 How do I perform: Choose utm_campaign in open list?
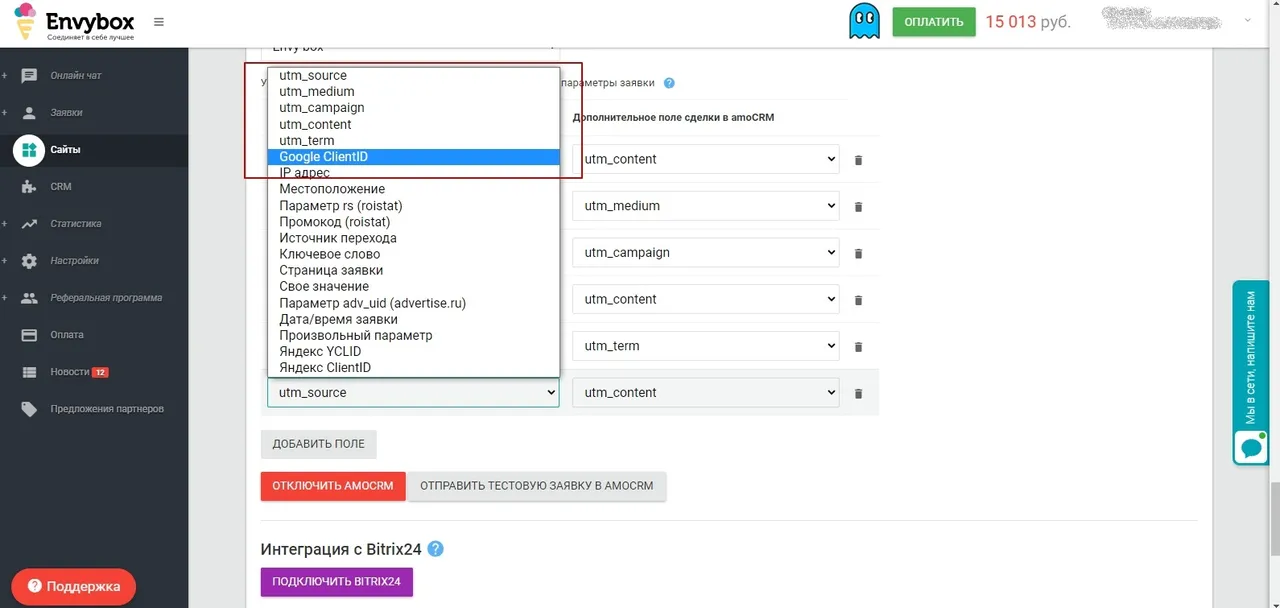[x=413, y=108]
